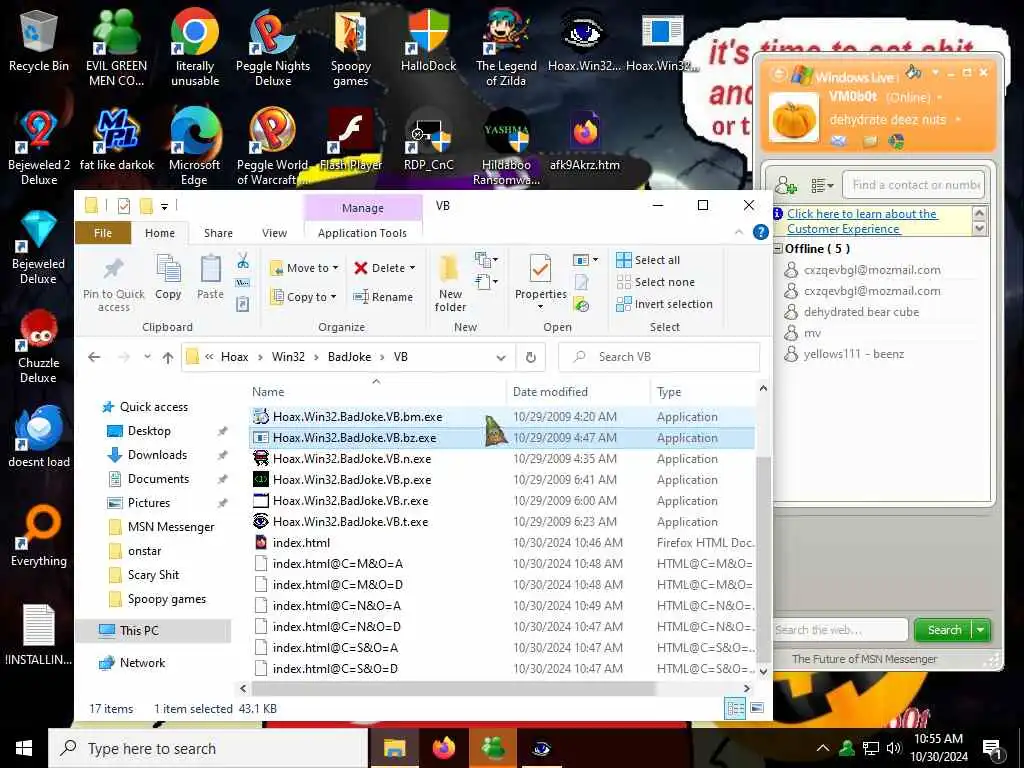Click the Messenger icon on the taskbar
This screenshot has width=1024, height=768.
pyautogui.click(x=493, y=748)
